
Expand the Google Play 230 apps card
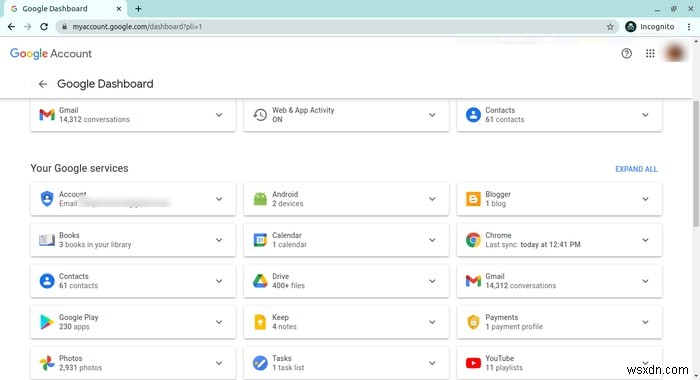219,322
